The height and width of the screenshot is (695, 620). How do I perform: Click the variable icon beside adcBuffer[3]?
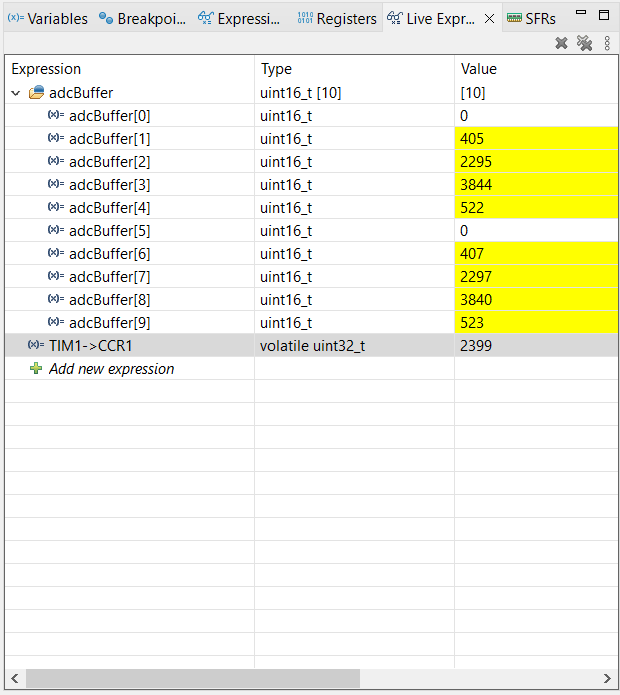pyautogui.click(x=56, y=184)
